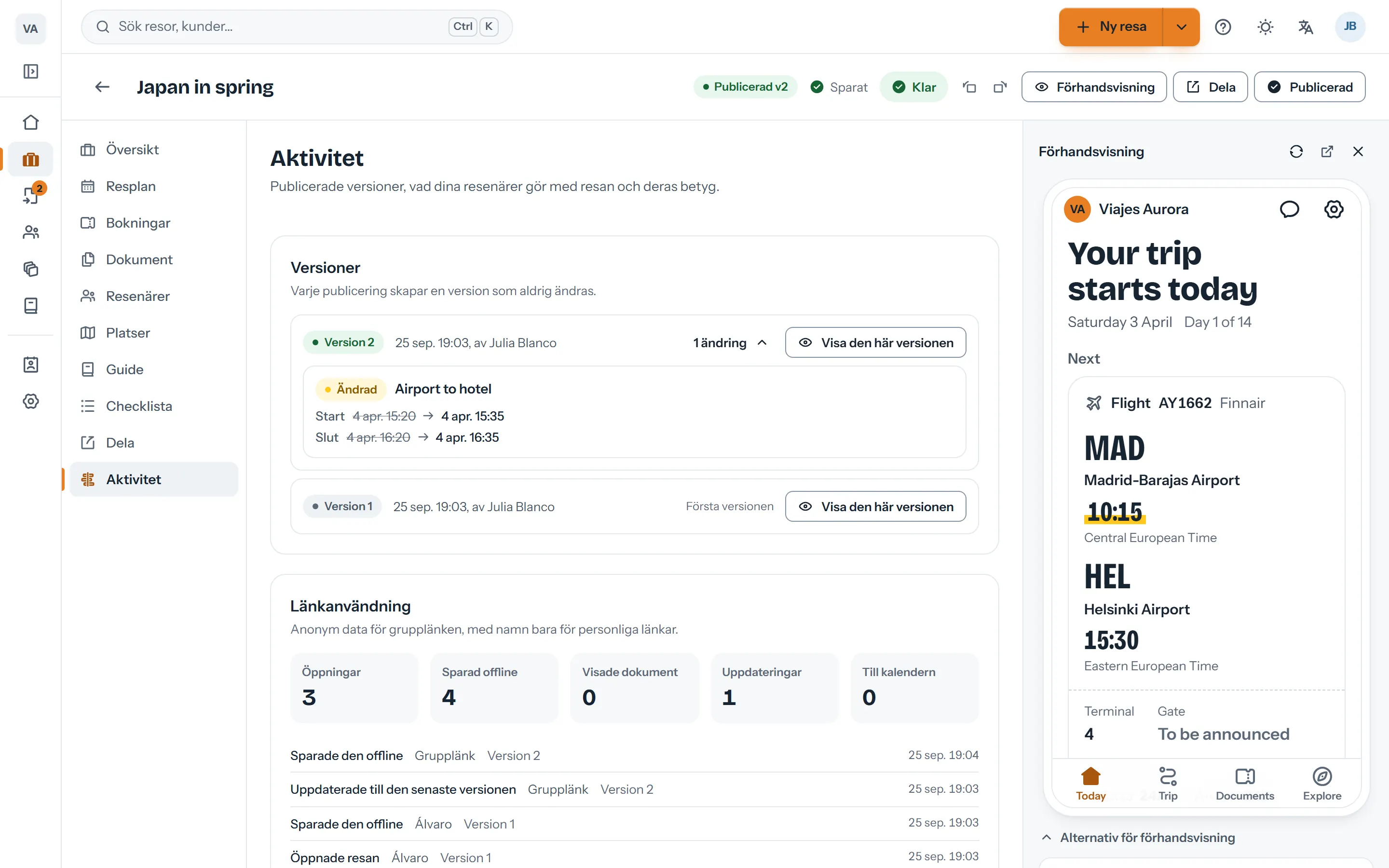This screenshot has width=1389, height=868.
Task: Open the Home icon in left rail
Action: coord(30,122)
